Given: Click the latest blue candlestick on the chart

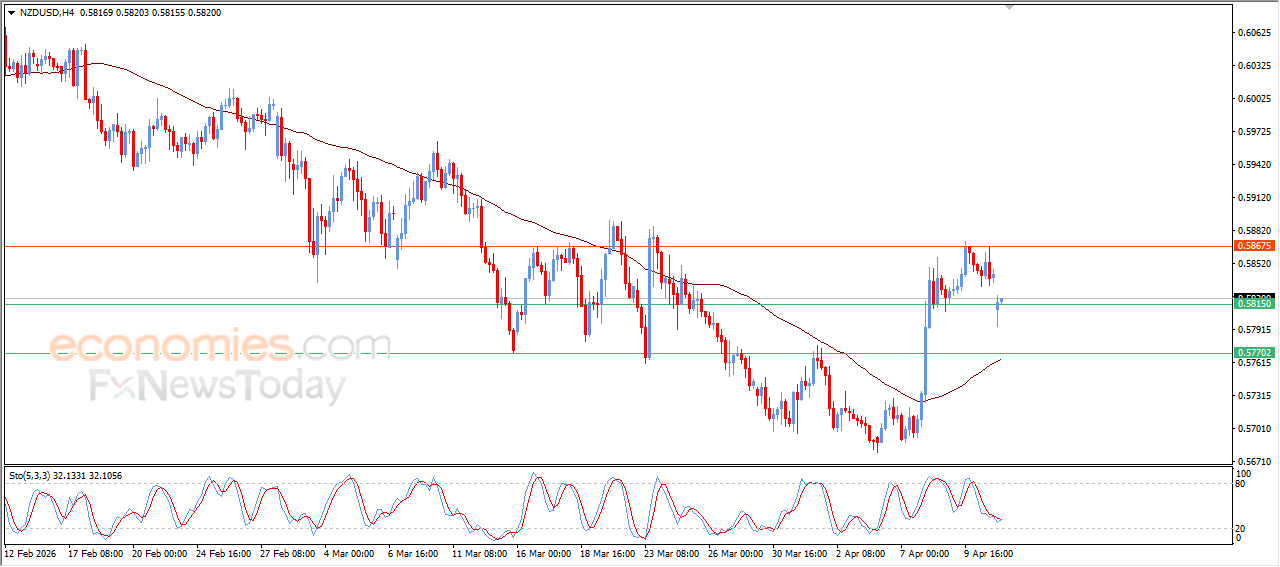Looking at the screenshot, I should [x=1001, y=299].
